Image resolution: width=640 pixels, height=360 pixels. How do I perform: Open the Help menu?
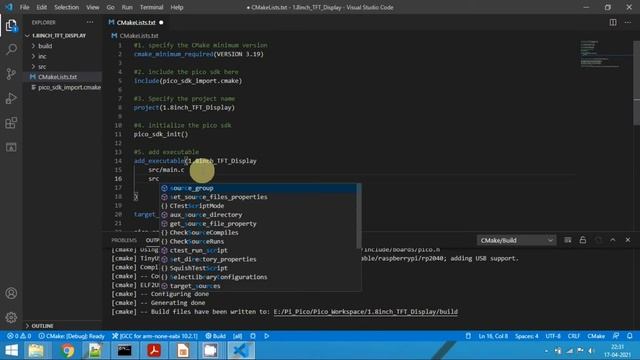pos(177,7)
